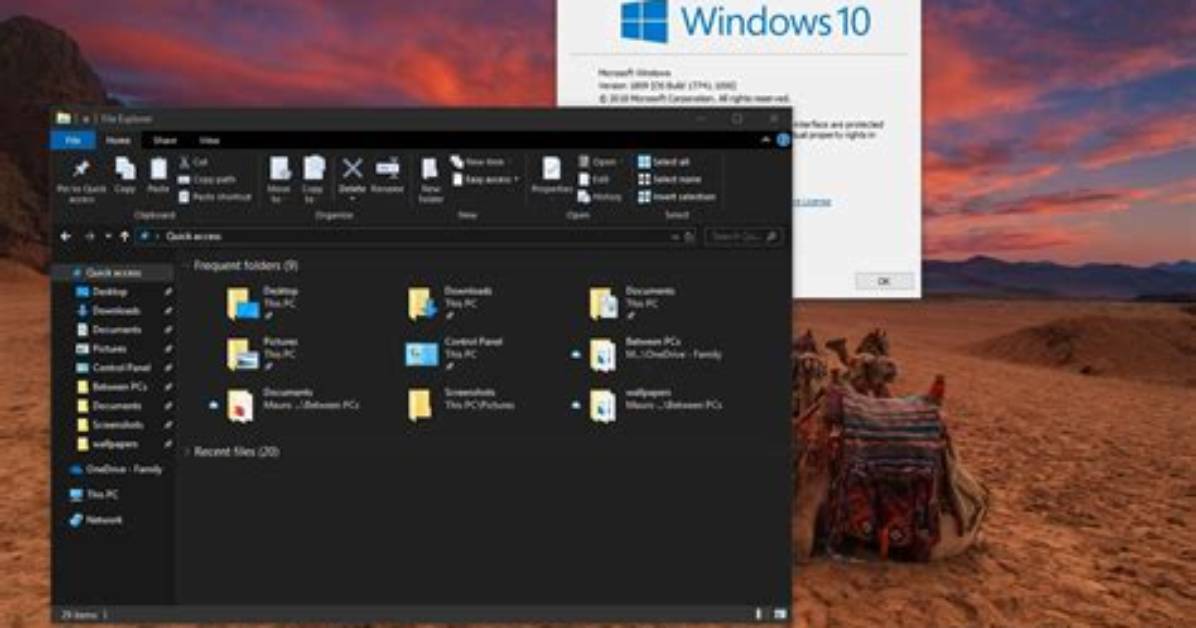Select This PC in navigation pane
Viewport: 1196px width, 628px height.
point(93,494)
